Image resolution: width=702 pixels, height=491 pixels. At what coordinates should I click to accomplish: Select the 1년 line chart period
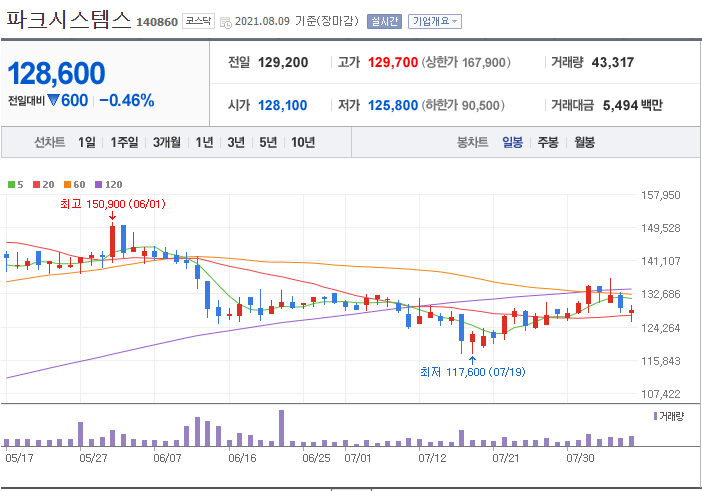click(x=204, y=142)
